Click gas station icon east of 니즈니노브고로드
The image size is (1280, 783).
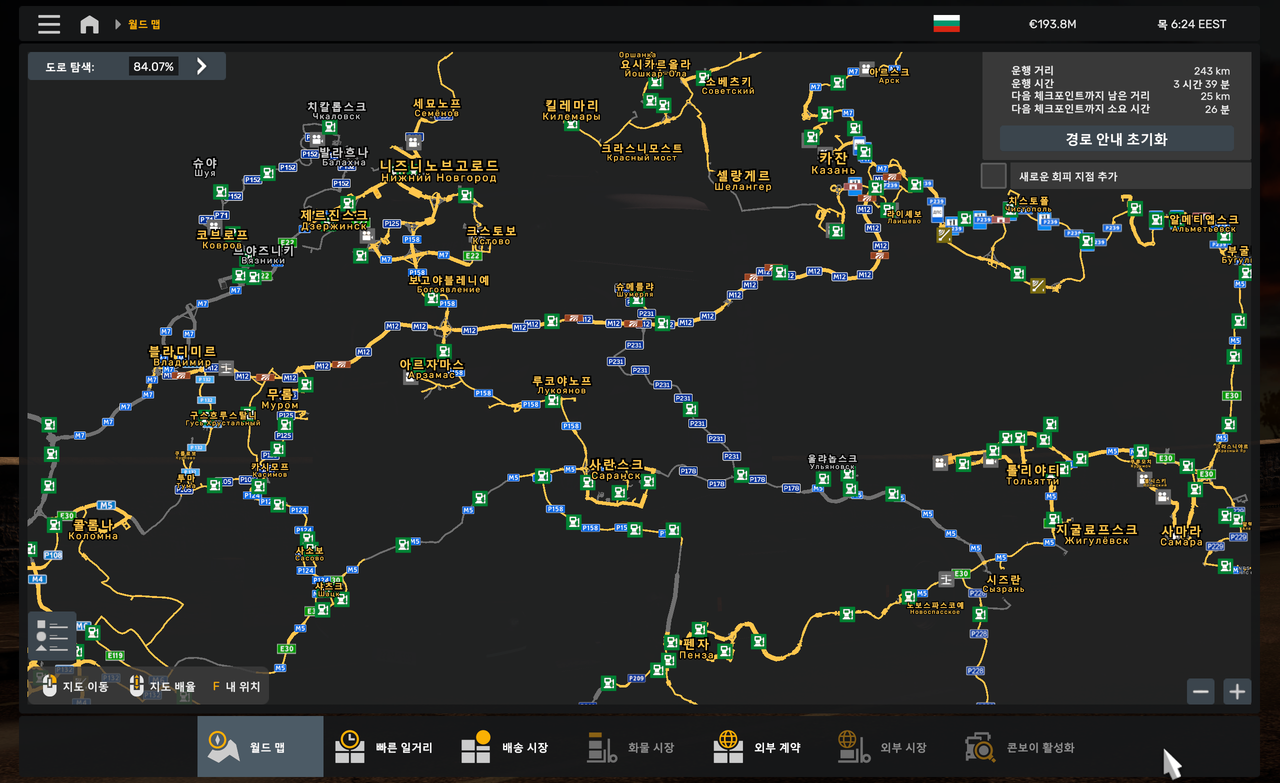pos(465,196)
